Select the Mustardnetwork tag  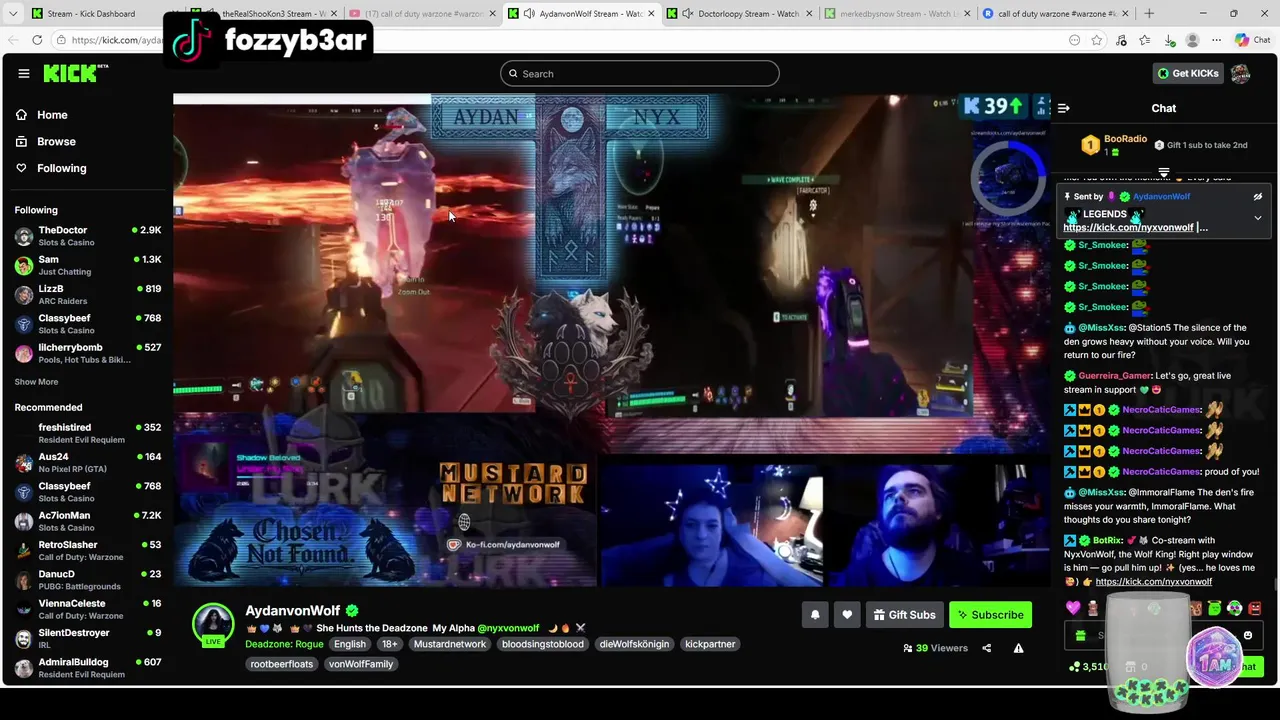coord(450,644)
